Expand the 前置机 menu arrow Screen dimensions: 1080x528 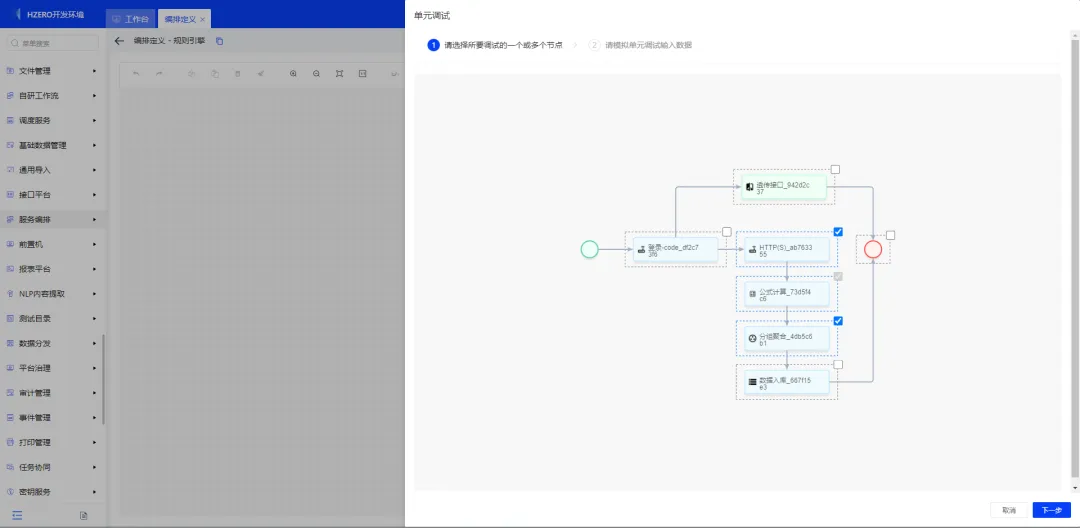(x=94, y=244)
